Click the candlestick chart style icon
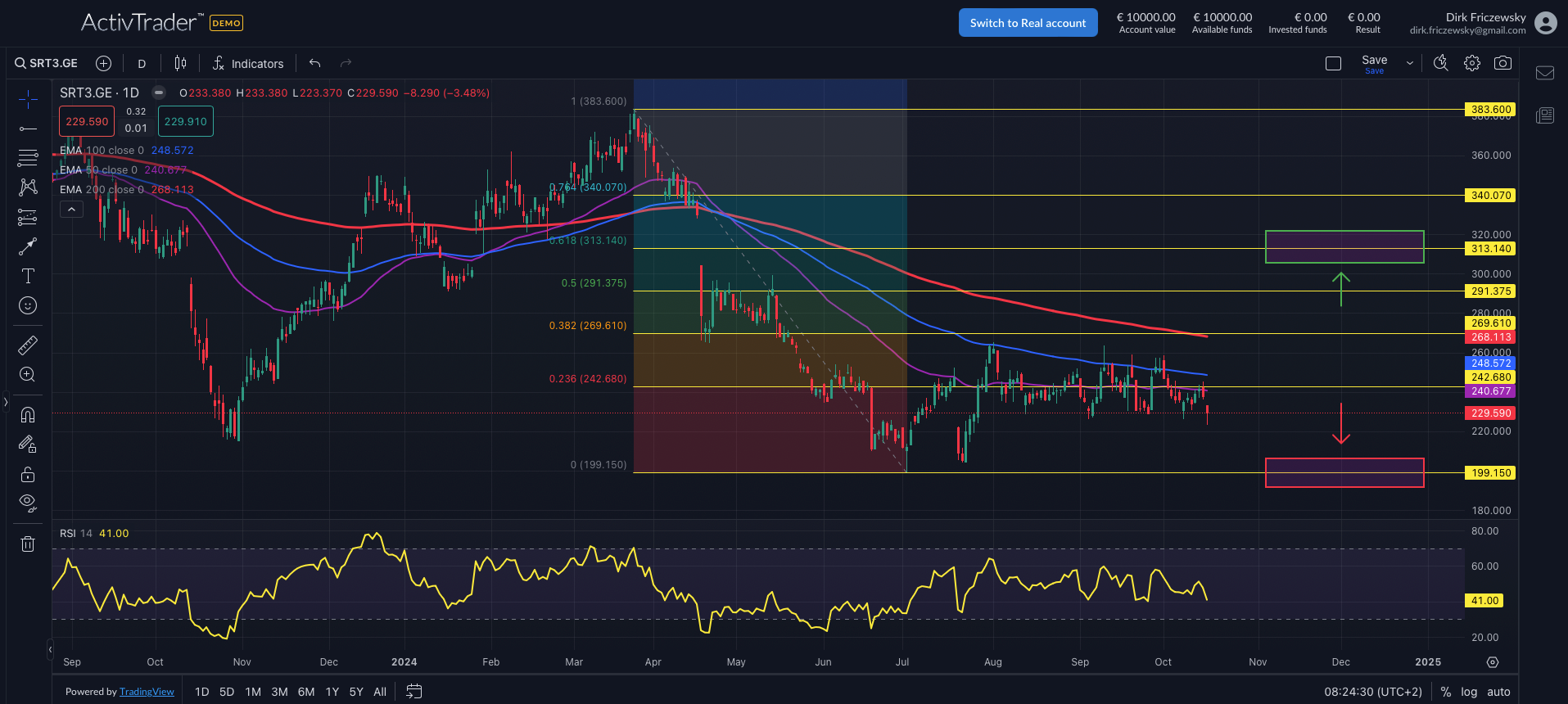This screenshot has height=704, width=1568. 180,63
